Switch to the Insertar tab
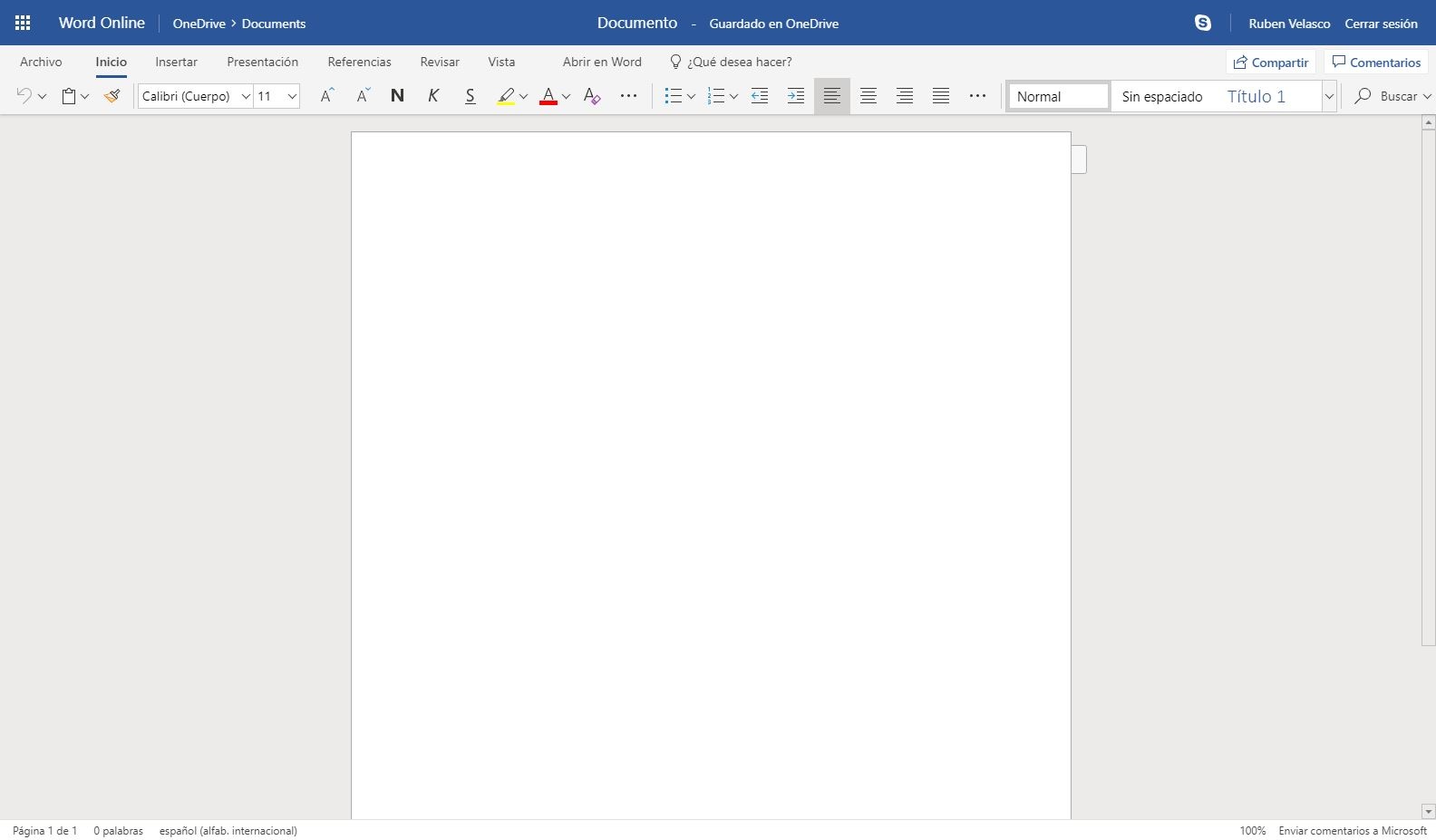The height and width of the screenshot is (840, 1436). (x=176, y=62)
